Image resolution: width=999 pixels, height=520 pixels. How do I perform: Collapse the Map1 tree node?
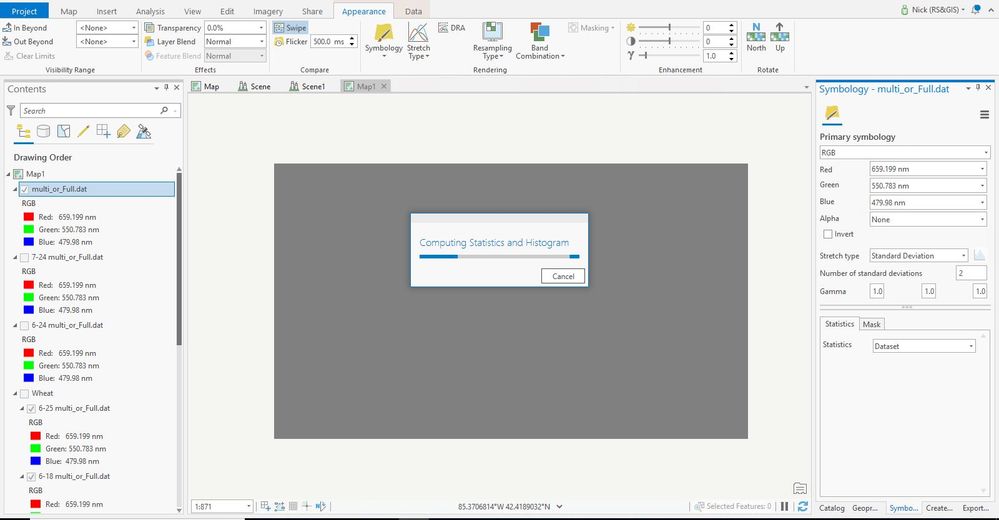click(8, 174)
